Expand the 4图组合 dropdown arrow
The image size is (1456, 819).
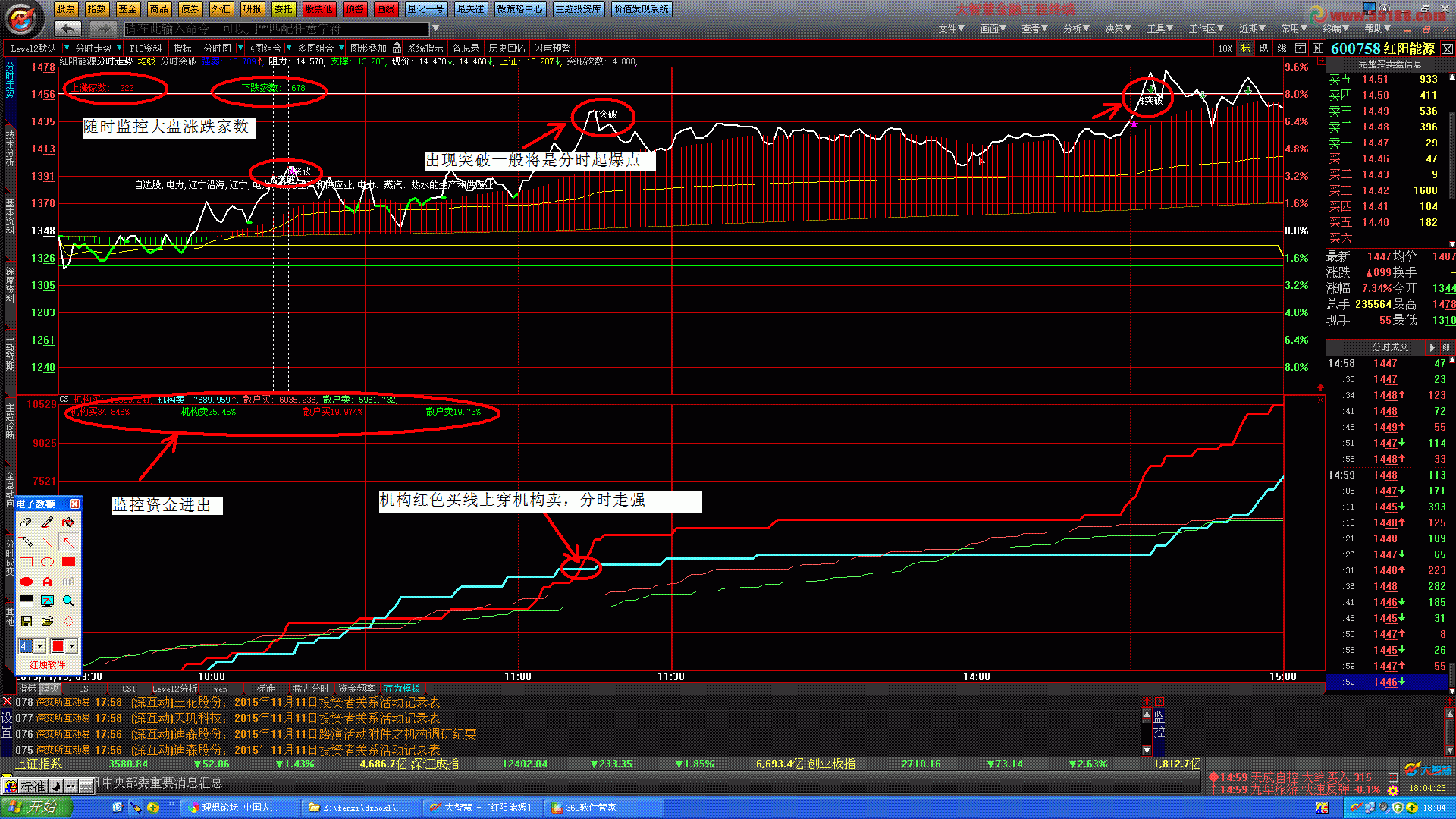[x=289, y=48]
